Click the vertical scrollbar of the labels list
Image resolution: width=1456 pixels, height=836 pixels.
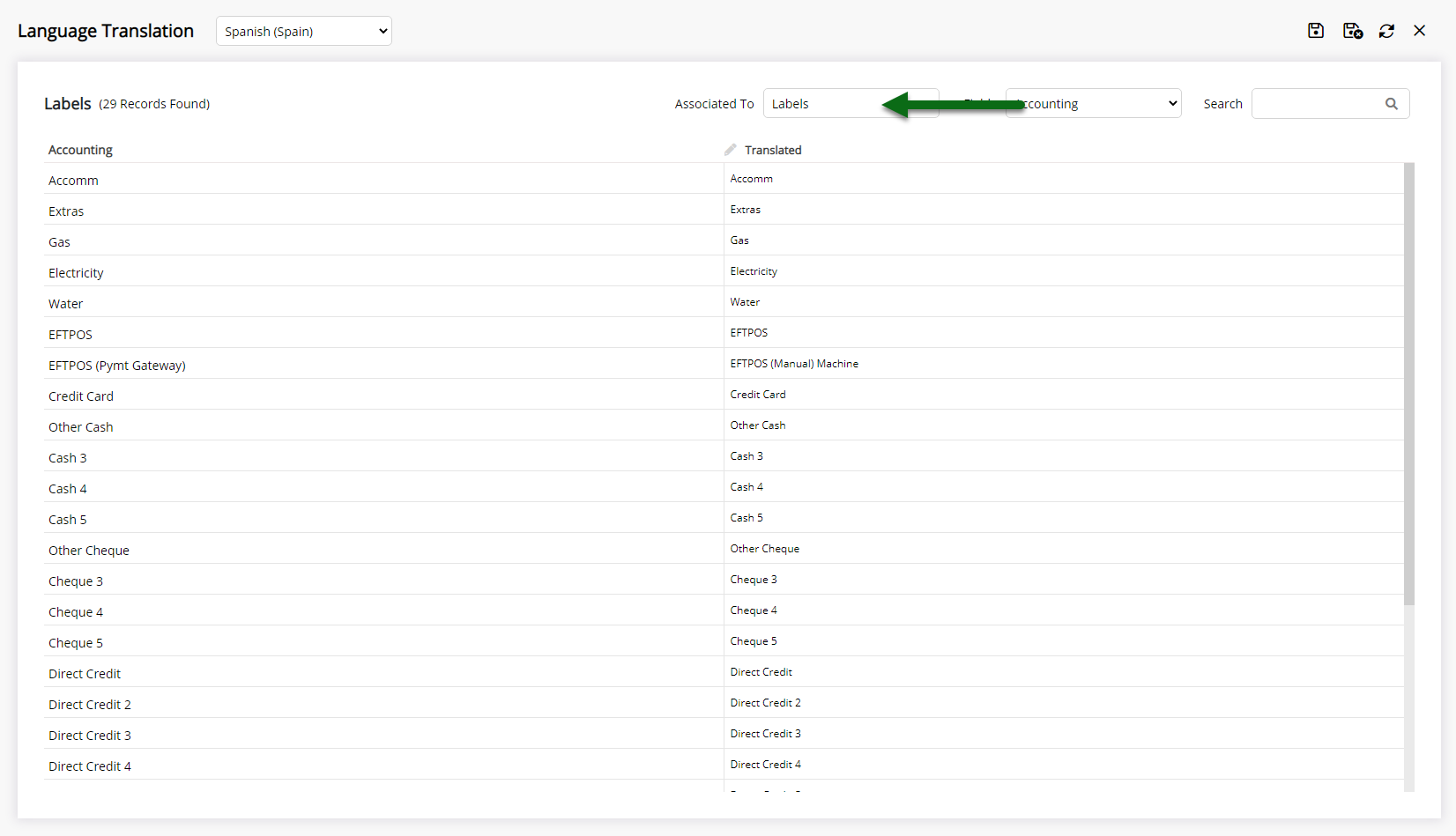click(x=1408, y=383)
